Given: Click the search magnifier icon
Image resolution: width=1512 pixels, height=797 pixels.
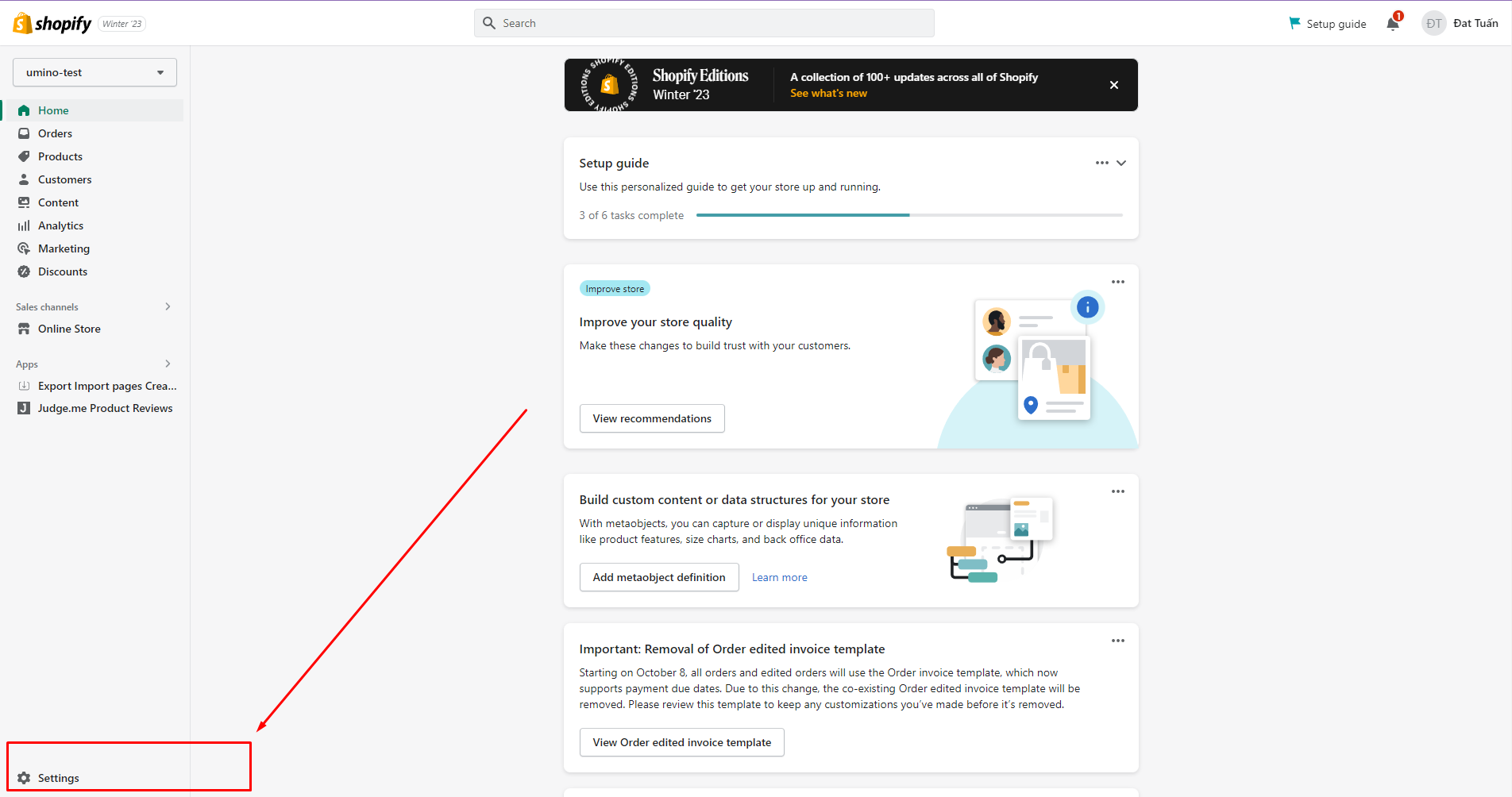Looking at the screenshot, I should 489,23.
